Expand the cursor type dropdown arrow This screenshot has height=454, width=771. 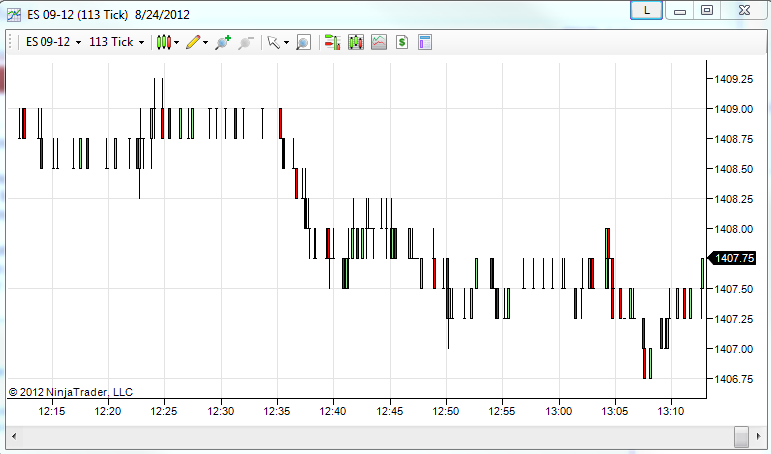[x=286, y=43]
